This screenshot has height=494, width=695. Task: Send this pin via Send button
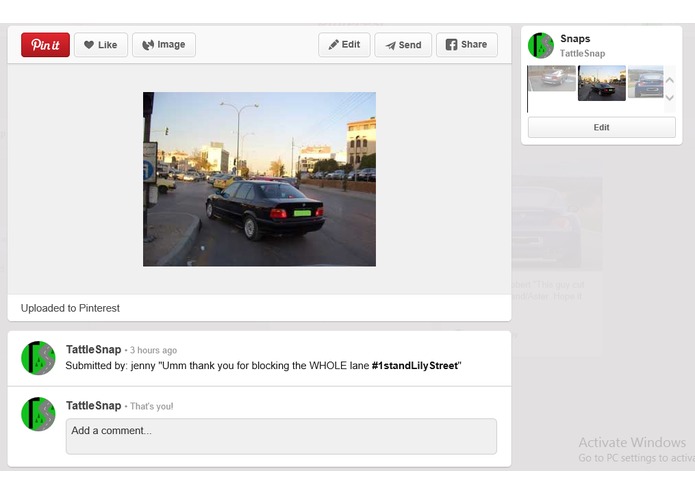403,45
